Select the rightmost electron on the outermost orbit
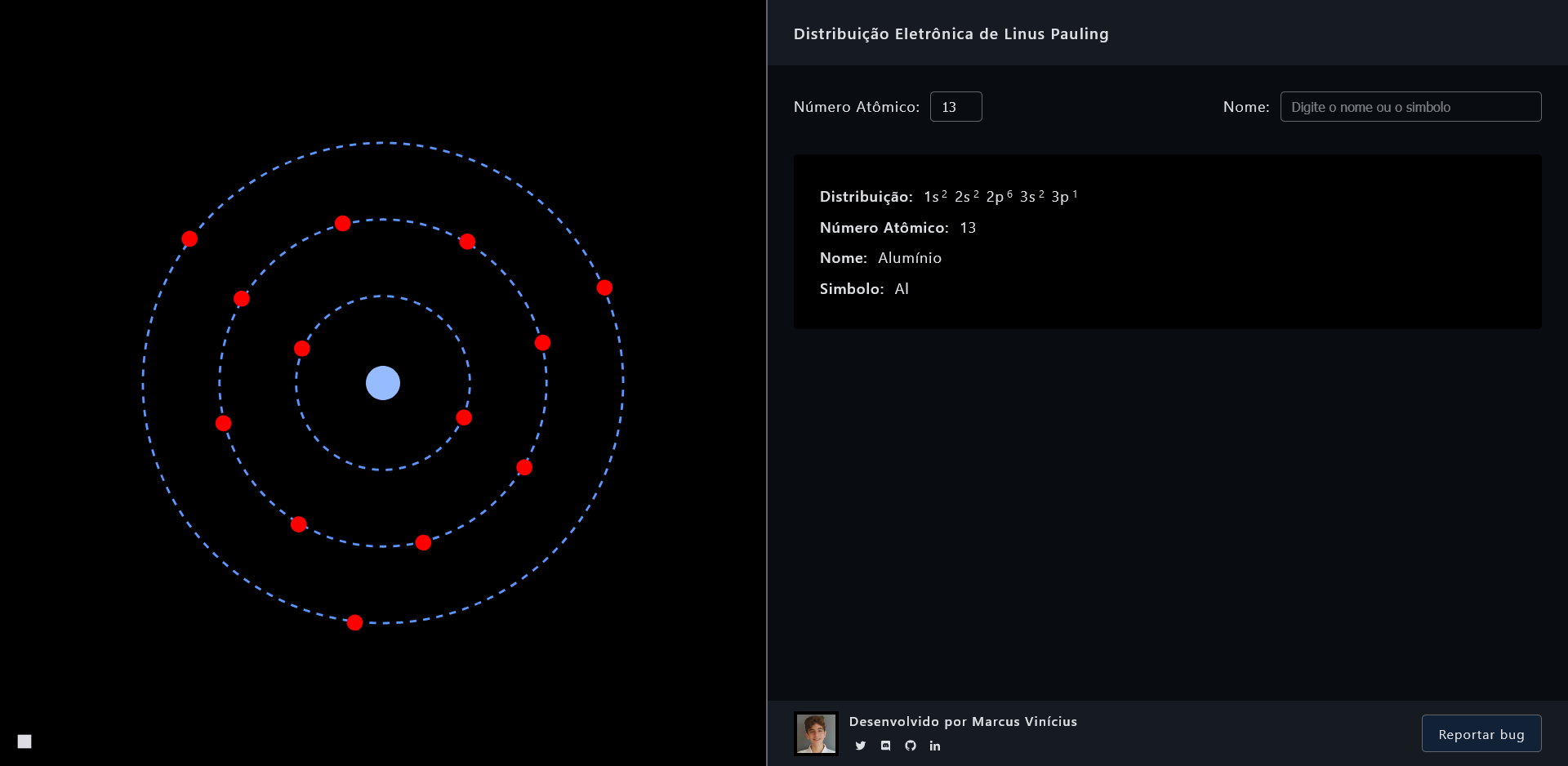The height and width of the screenshot is (766, 1568). point(604,287)
